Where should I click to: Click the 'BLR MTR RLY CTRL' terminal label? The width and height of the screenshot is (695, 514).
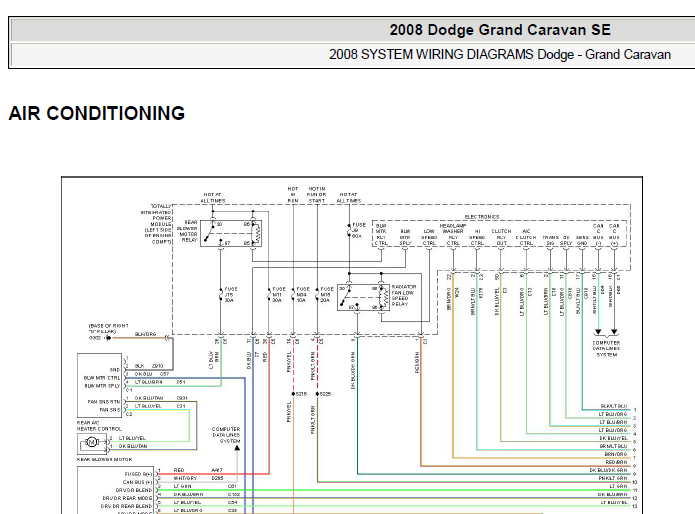point(381,234)
